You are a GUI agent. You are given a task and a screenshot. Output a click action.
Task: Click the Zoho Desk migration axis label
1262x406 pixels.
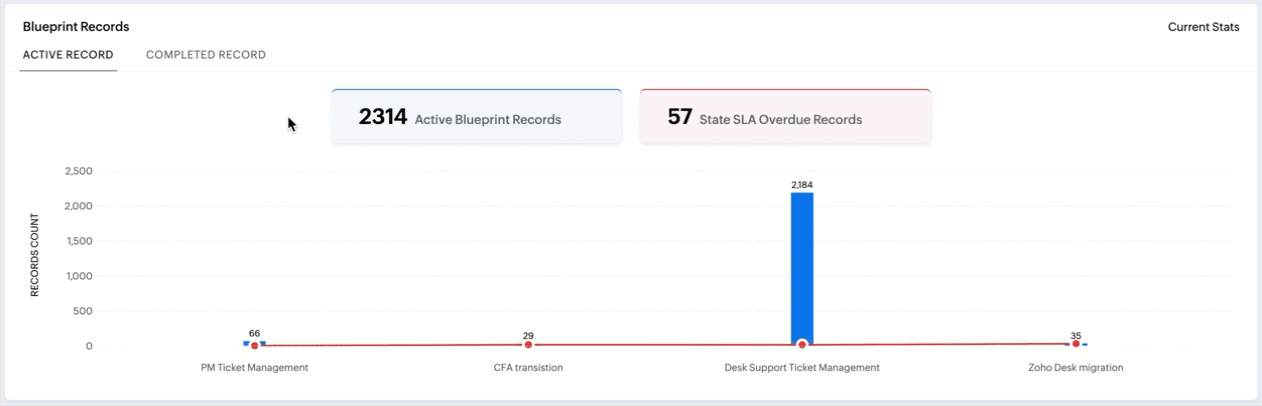tap(1075, 368)
